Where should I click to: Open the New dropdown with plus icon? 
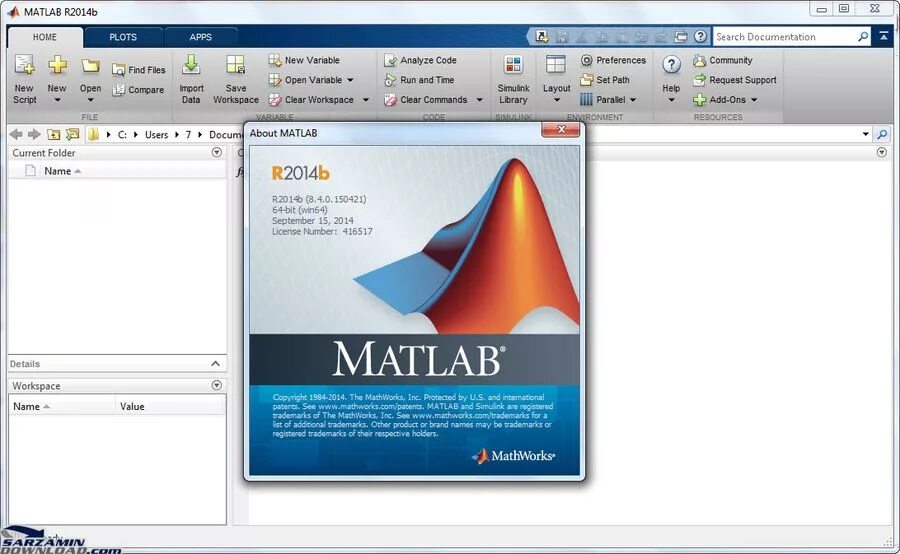[57, 79]
